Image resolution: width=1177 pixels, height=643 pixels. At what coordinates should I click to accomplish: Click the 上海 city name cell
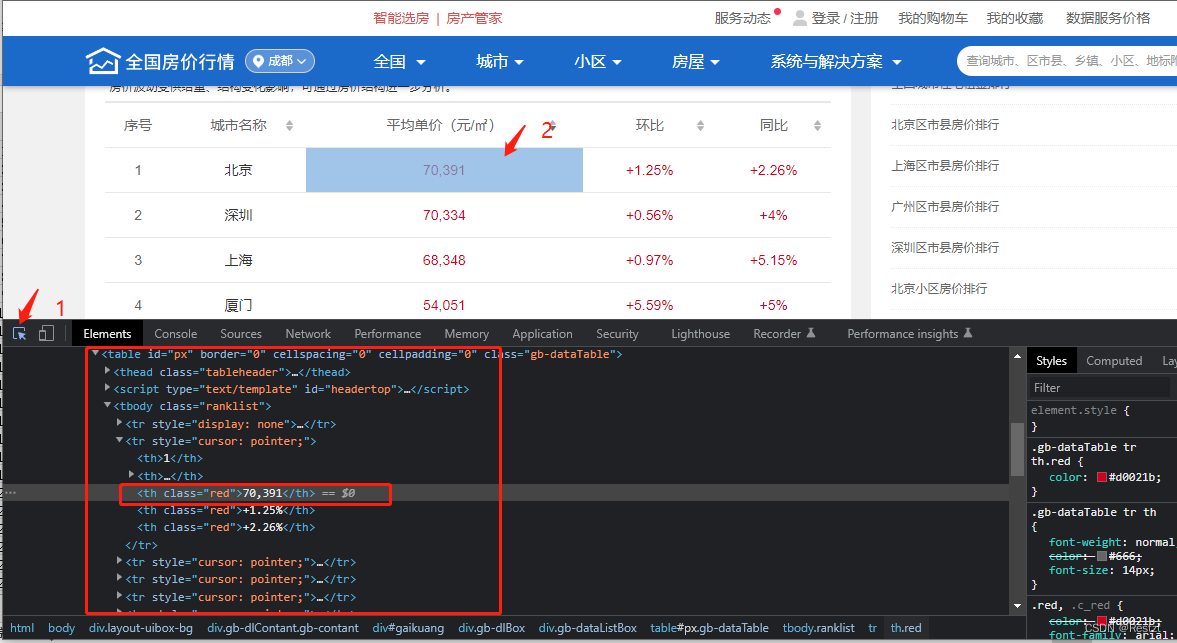click(238, 260)
